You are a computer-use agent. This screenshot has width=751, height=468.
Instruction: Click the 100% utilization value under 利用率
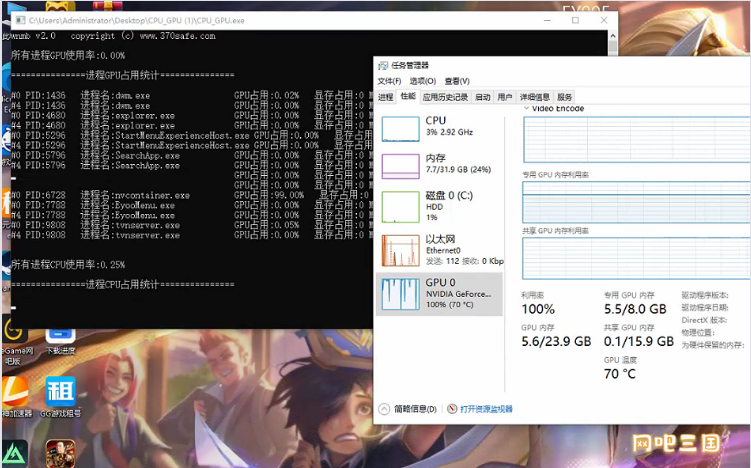(x=538, y=309)
